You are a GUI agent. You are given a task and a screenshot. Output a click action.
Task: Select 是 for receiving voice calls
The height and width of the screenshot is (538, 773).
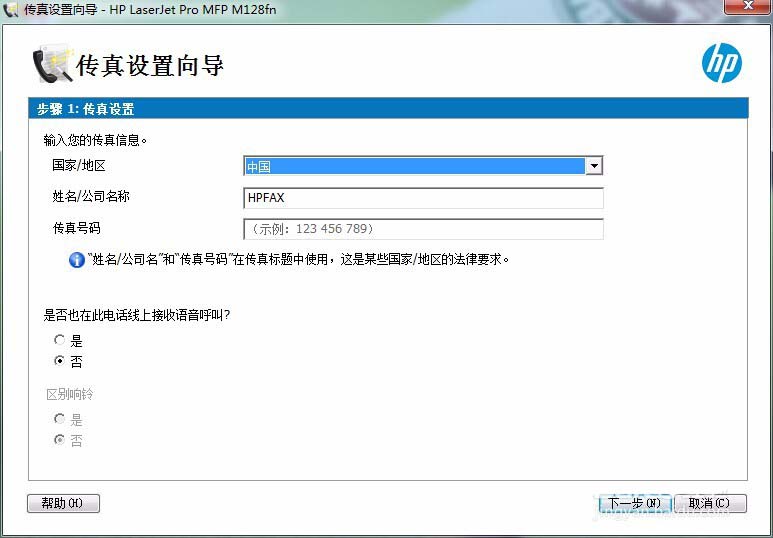(x=60, y=340)
